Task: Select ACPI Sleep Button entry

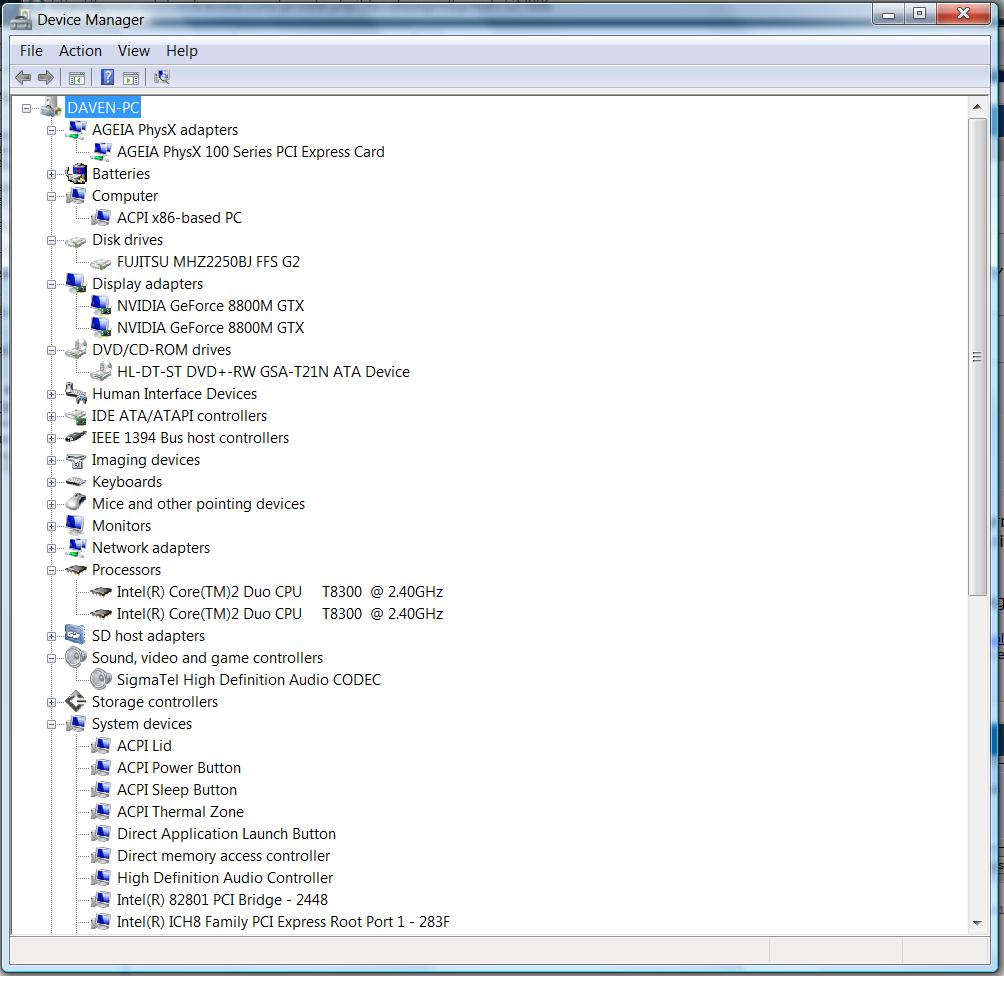Action: pos(177,789)
